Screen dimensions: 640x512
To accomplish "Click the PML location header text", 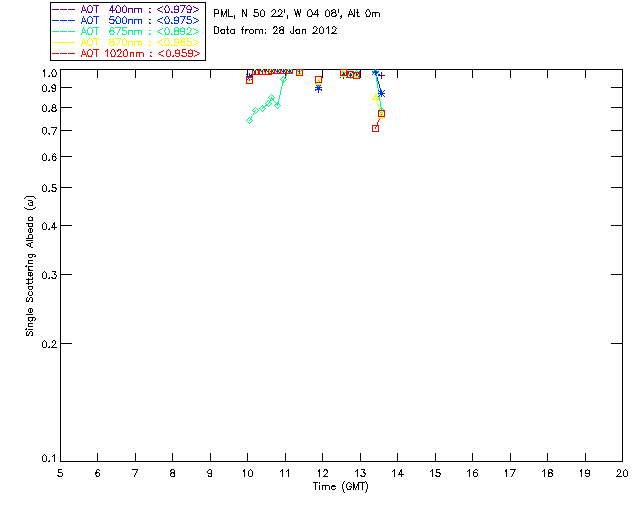I will pyautogui.click(x=297, y=14).
